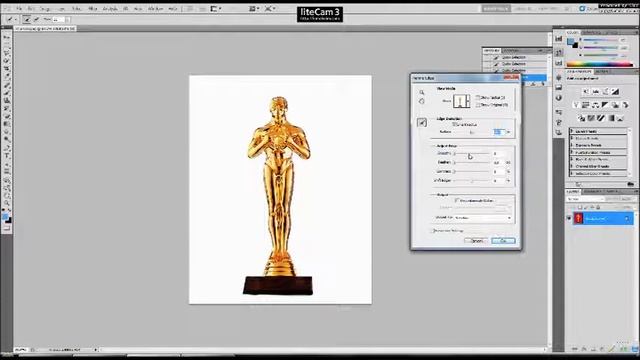The image size is (640, 360).
Task: Open the File menu
Action: [x=19, y=9]
